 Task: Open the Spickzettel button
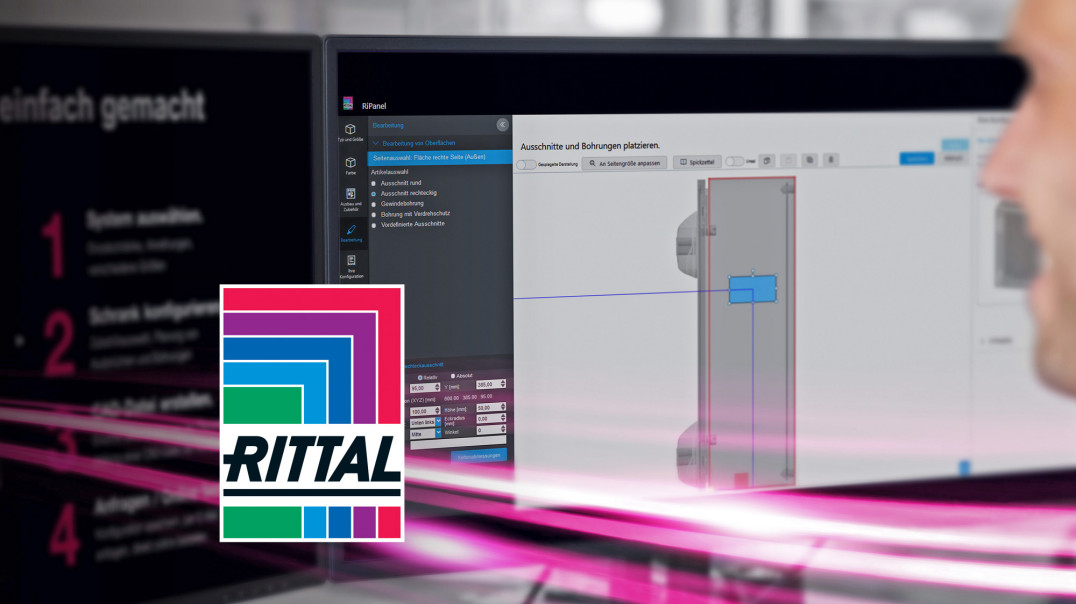point(697,162)
